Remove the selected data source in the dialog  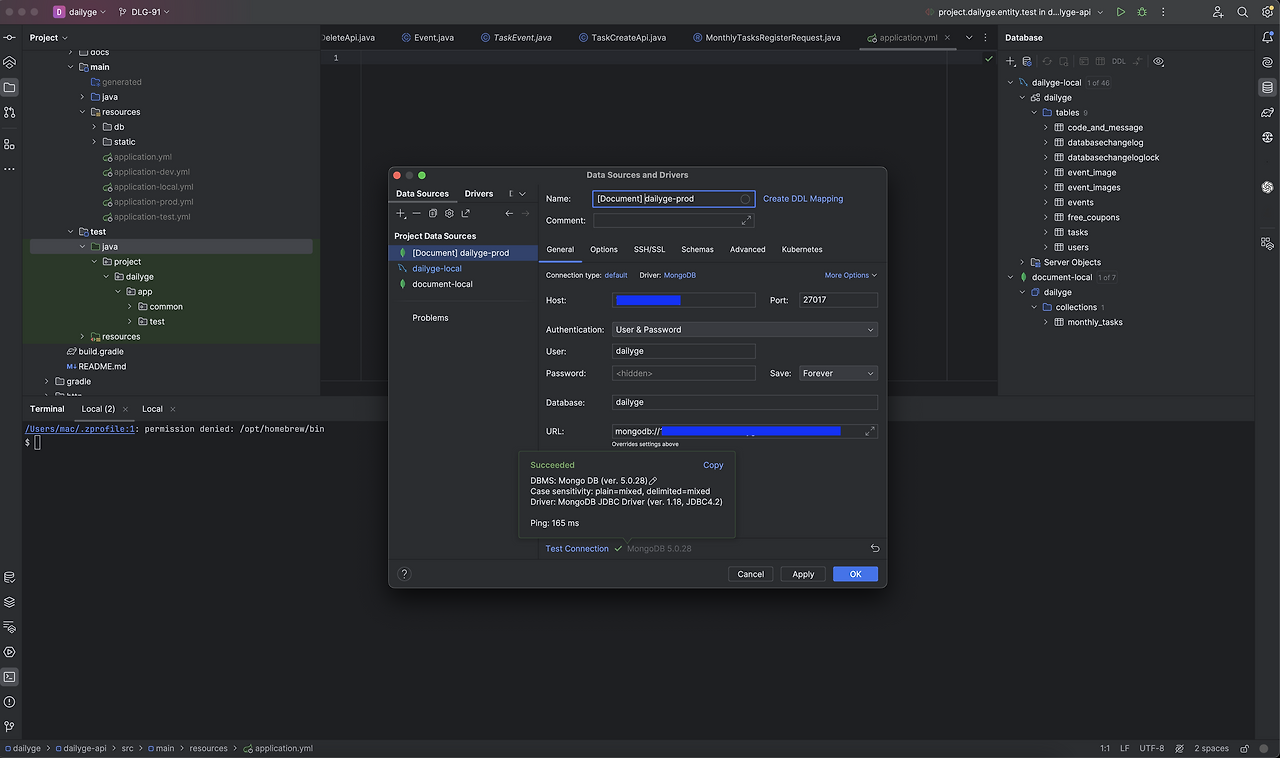[x=417, y=213]
